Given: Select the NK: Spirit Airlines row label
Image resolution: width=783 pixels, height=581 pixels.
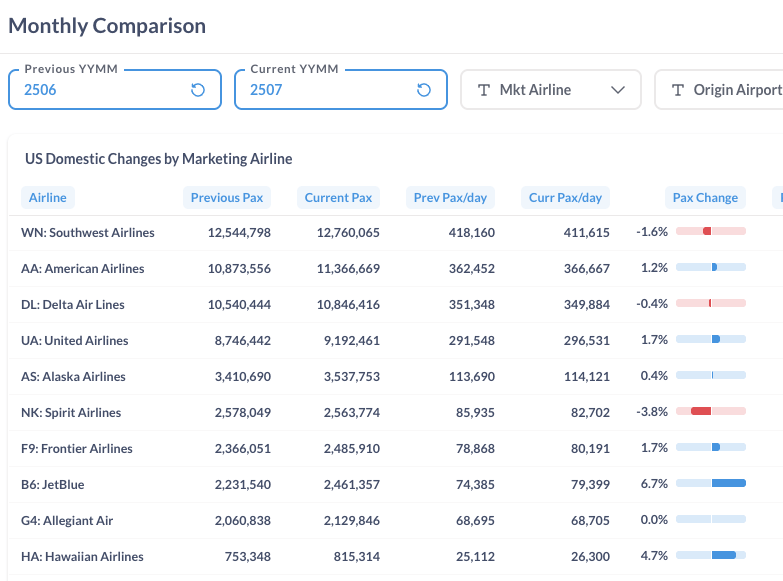Looking at the screenshot, I should click(71, 412).
